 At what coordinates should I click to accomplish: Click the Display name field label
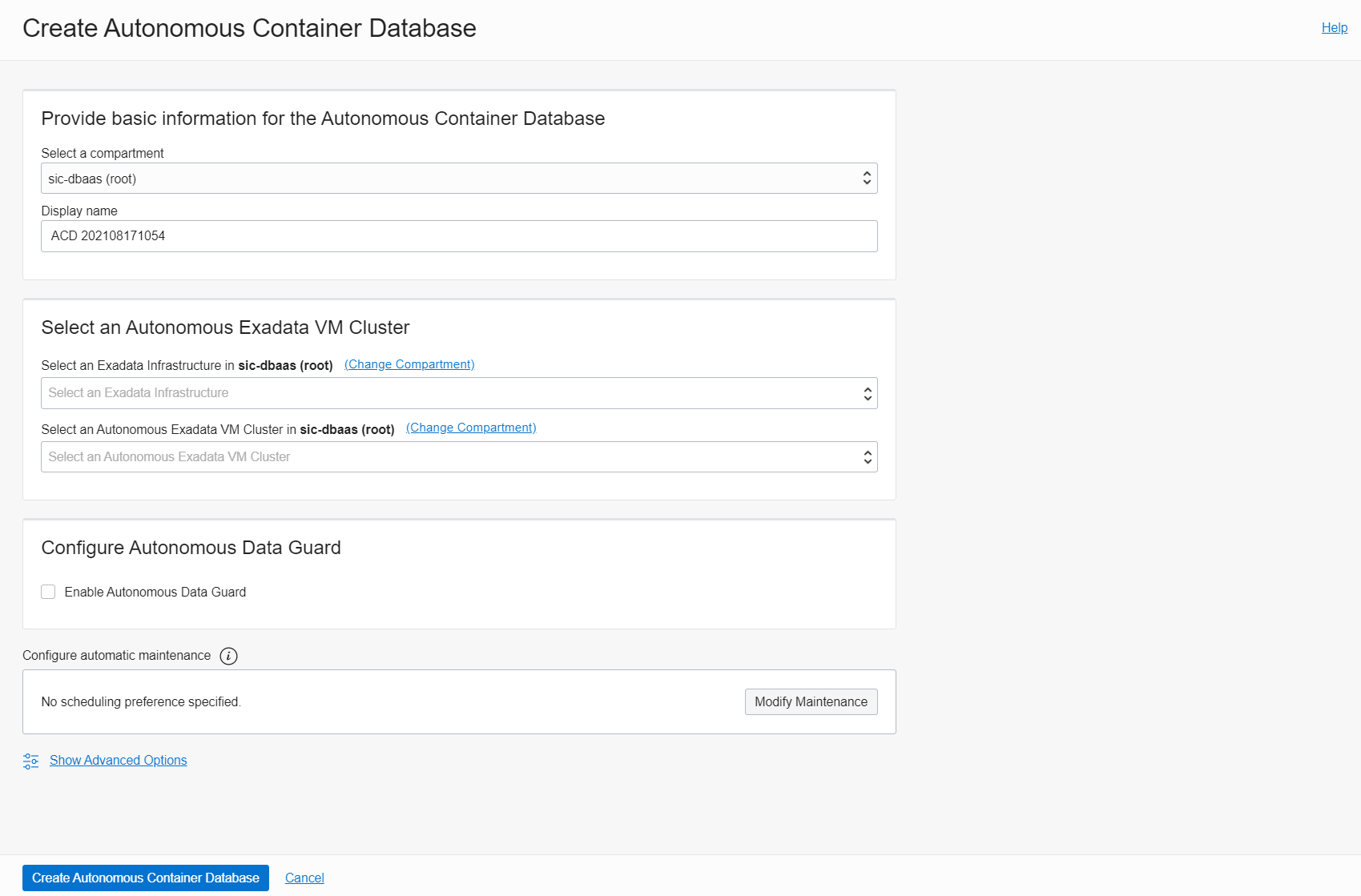pyautogui.click(x=79, y=211)
